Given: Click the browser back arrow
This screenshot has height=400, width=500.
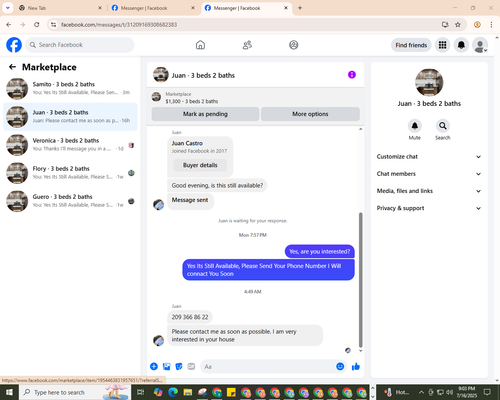Looking at the screenshot, I should (9, 25).
